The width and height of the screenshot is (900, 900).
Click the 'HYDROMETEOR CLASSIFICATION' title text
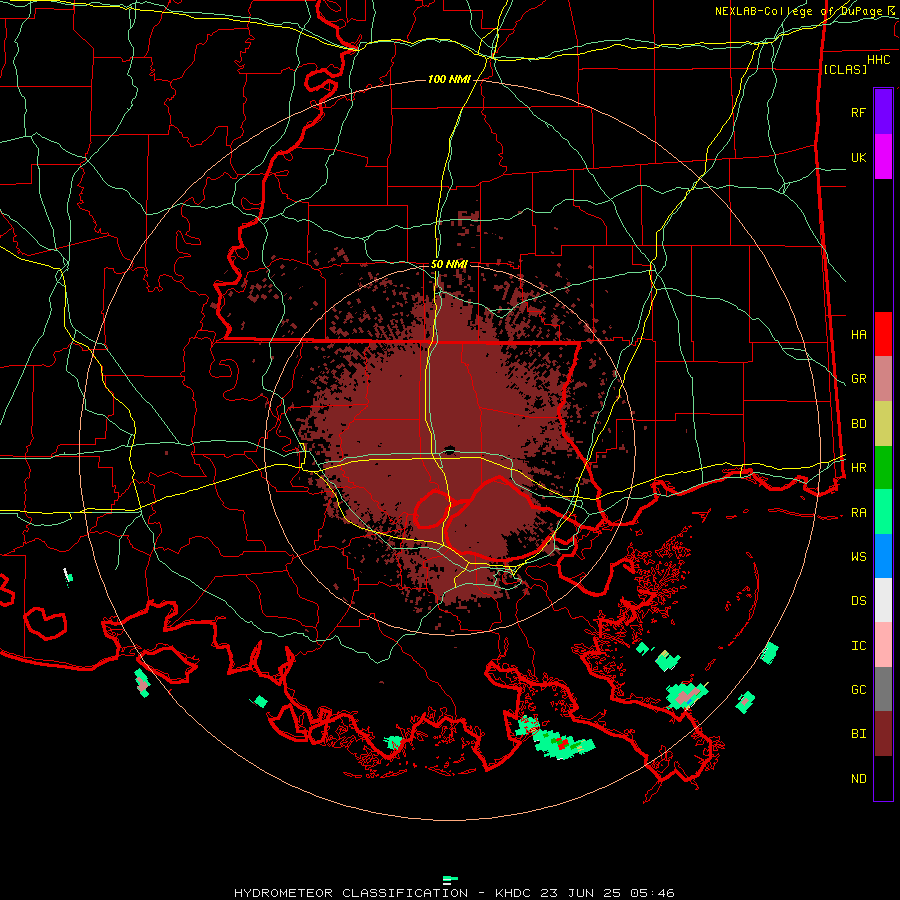click(351, 893)
